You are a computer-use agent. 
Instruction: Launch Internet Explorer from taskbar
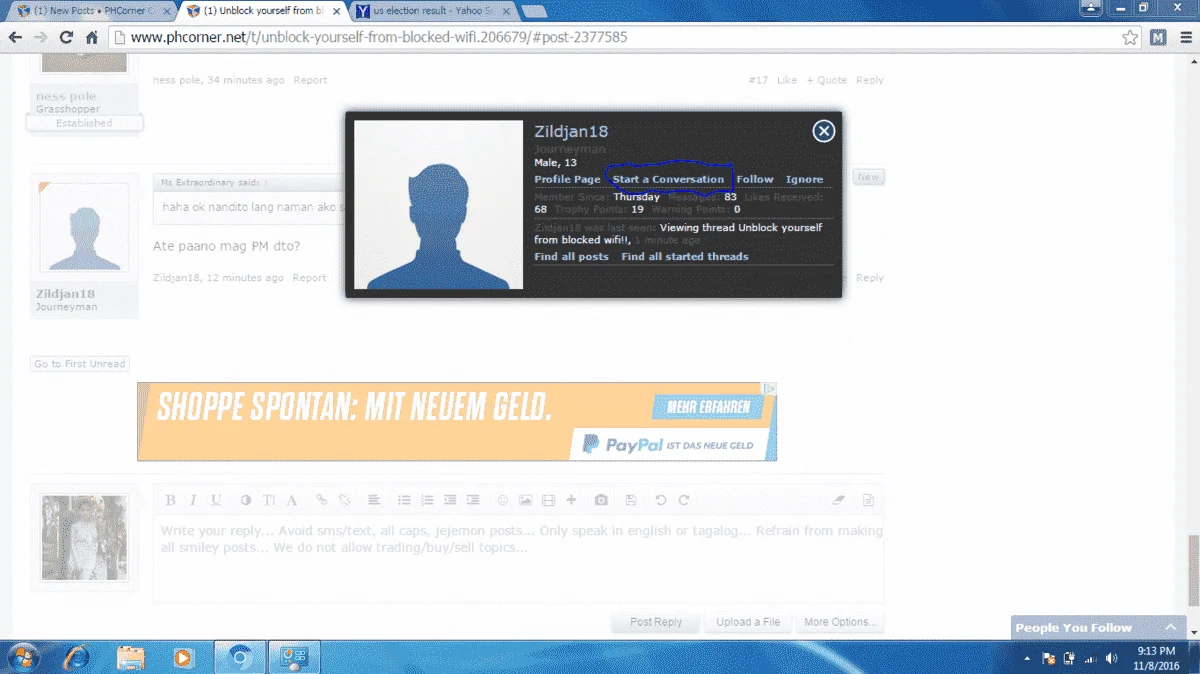tap(78, 657)
